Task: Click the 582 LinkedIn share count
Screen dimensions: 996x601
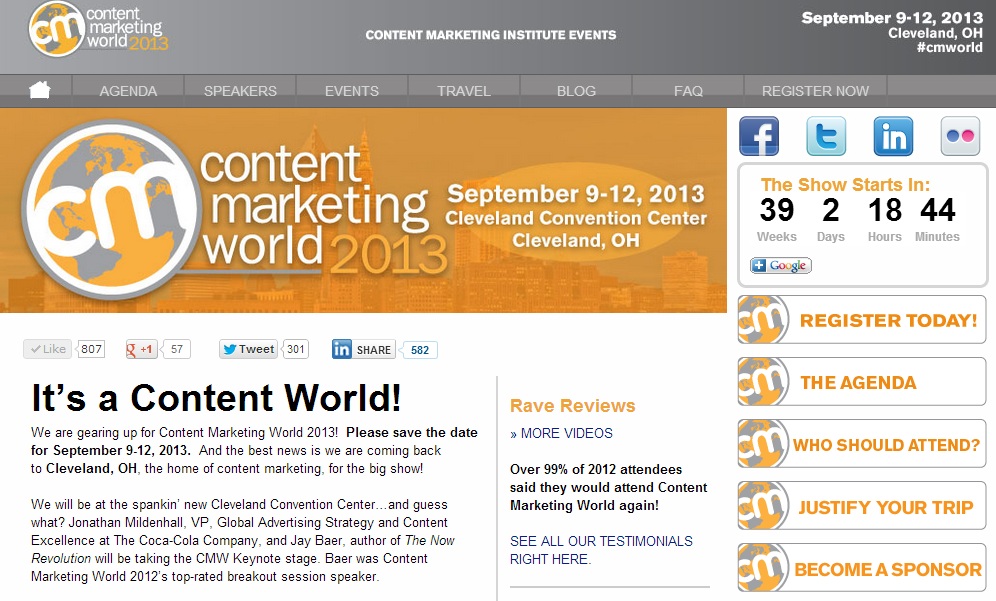Action: click(419, 349)
